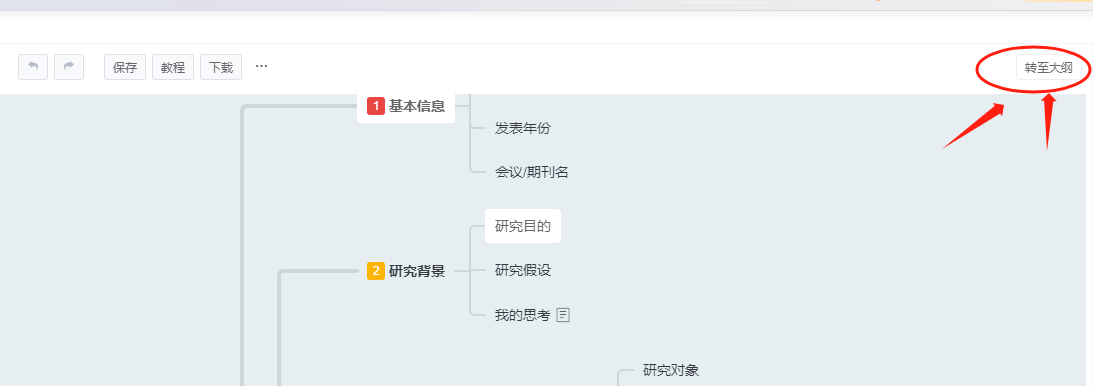Click the red priority 1 badge

tap(376, 106)
